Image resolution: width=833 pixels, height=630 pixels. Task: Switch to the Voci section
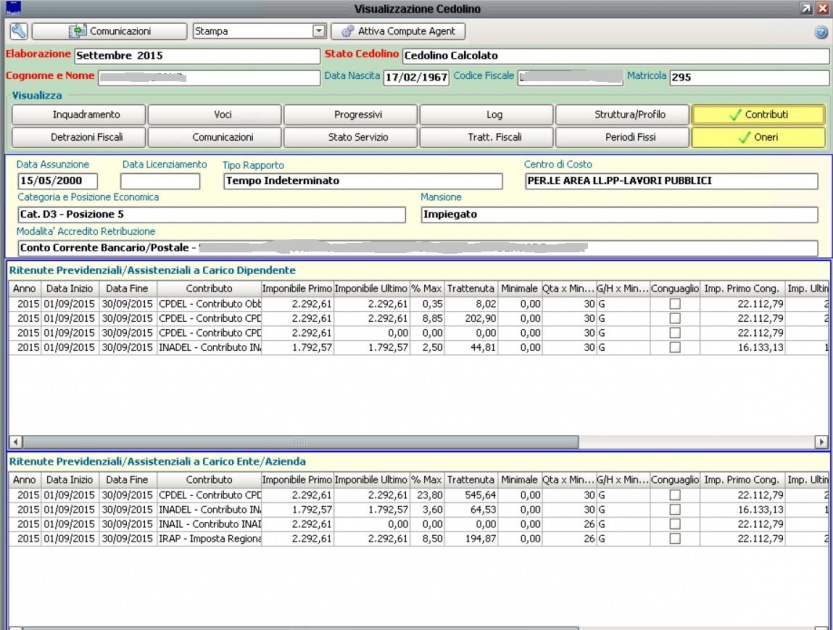215,115
